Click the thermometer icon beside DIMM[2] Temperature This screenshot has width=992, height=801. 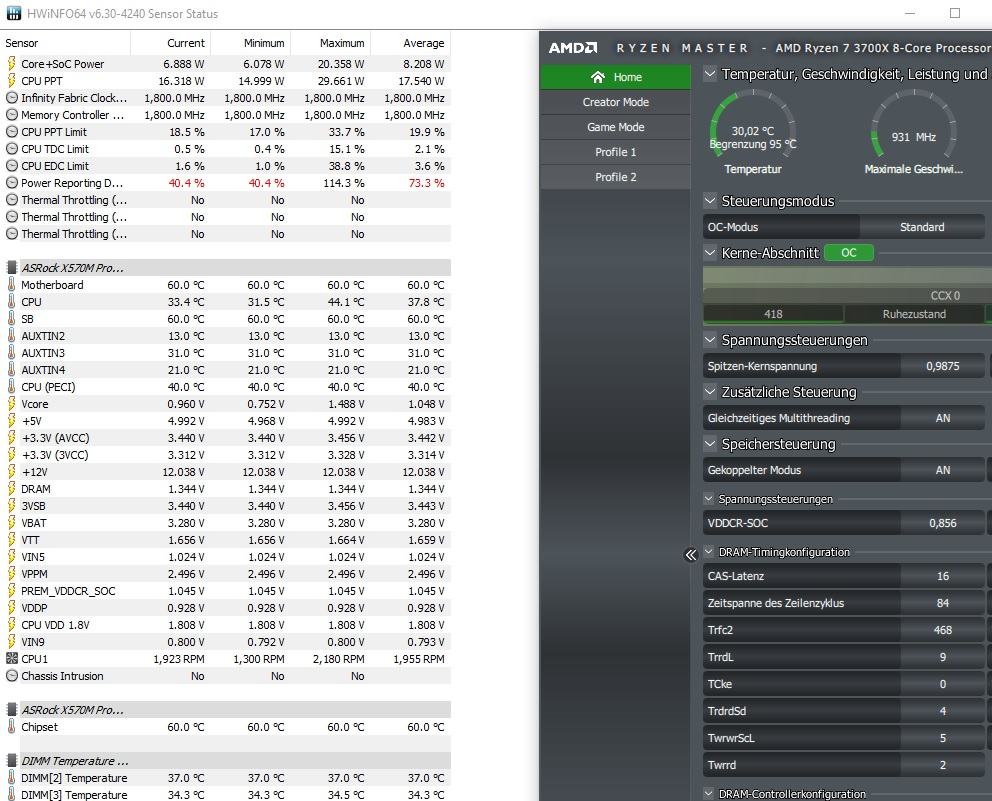[11, 778]
